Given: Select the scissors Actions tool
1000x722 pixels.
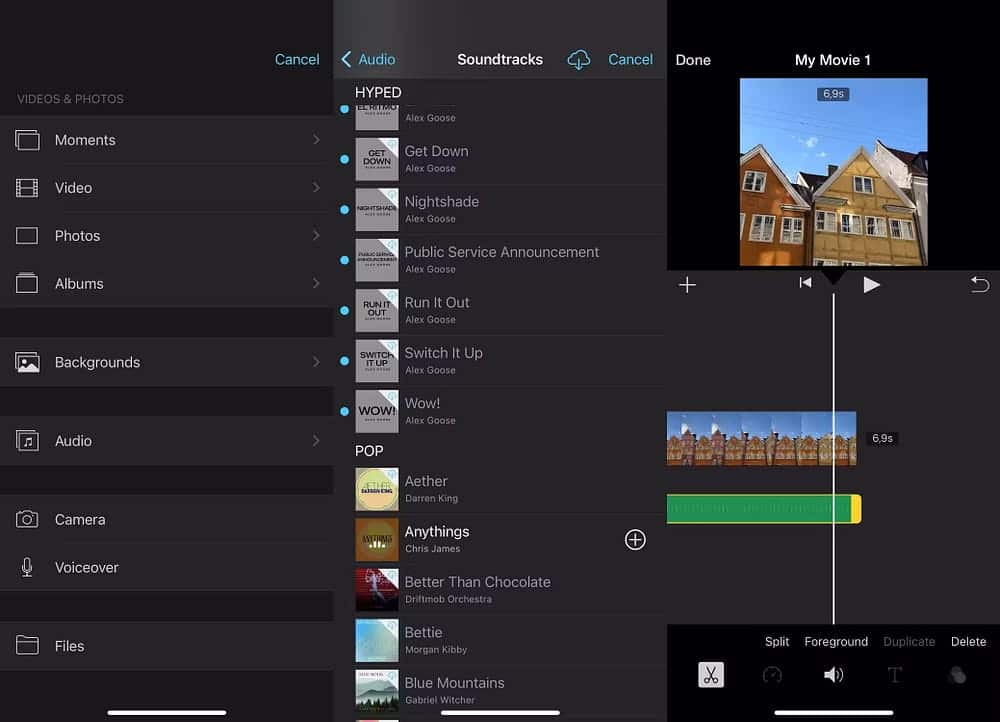Looking at the screenshot, I should (711, 675).
